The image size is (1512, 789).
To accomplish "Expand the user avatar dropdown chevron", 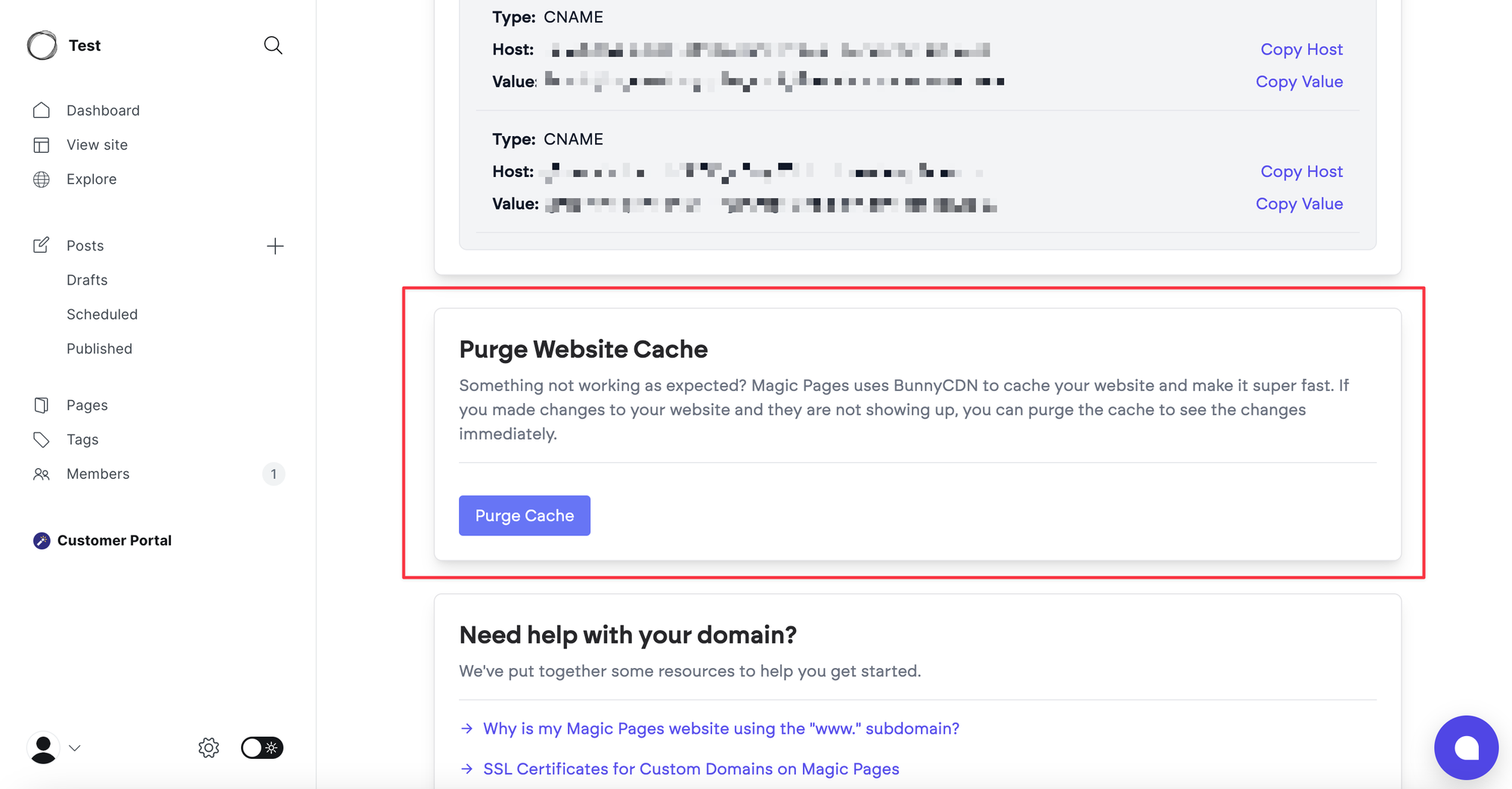I will [x=74, y=748].
